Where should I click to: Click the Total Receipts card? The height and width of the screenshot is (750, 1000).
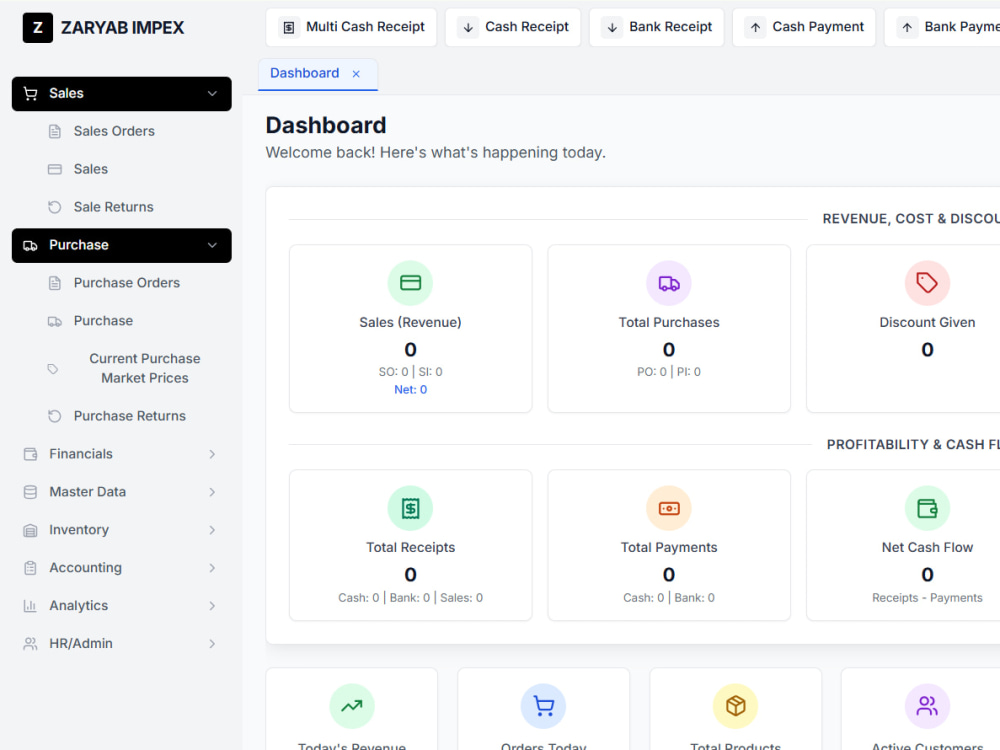(x=411, y=545)
